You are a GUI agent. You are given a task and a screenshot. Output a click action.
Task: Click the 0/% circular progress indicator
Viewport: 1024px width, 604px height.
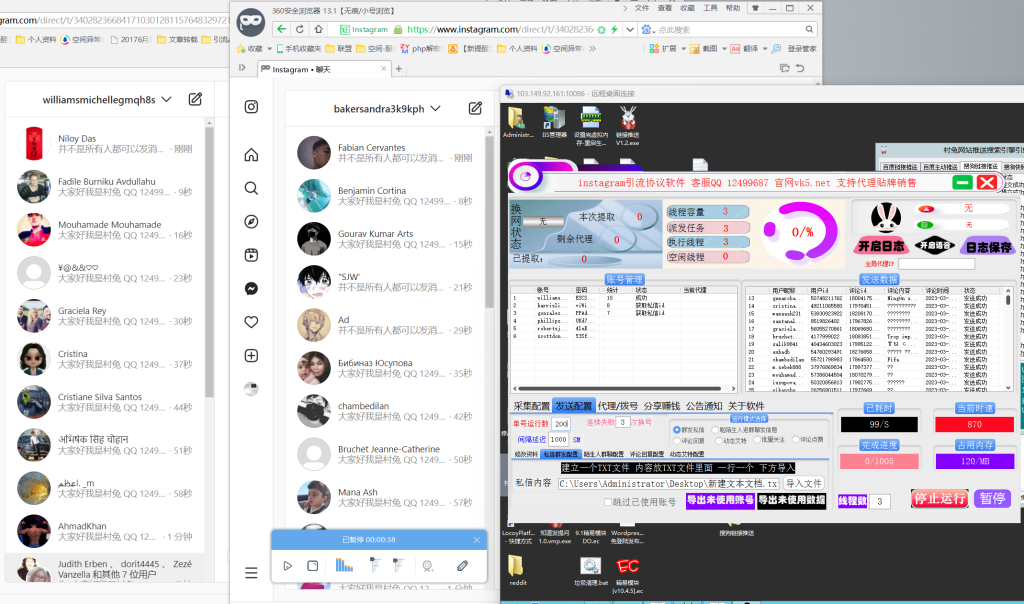click(x=802, y=231)
